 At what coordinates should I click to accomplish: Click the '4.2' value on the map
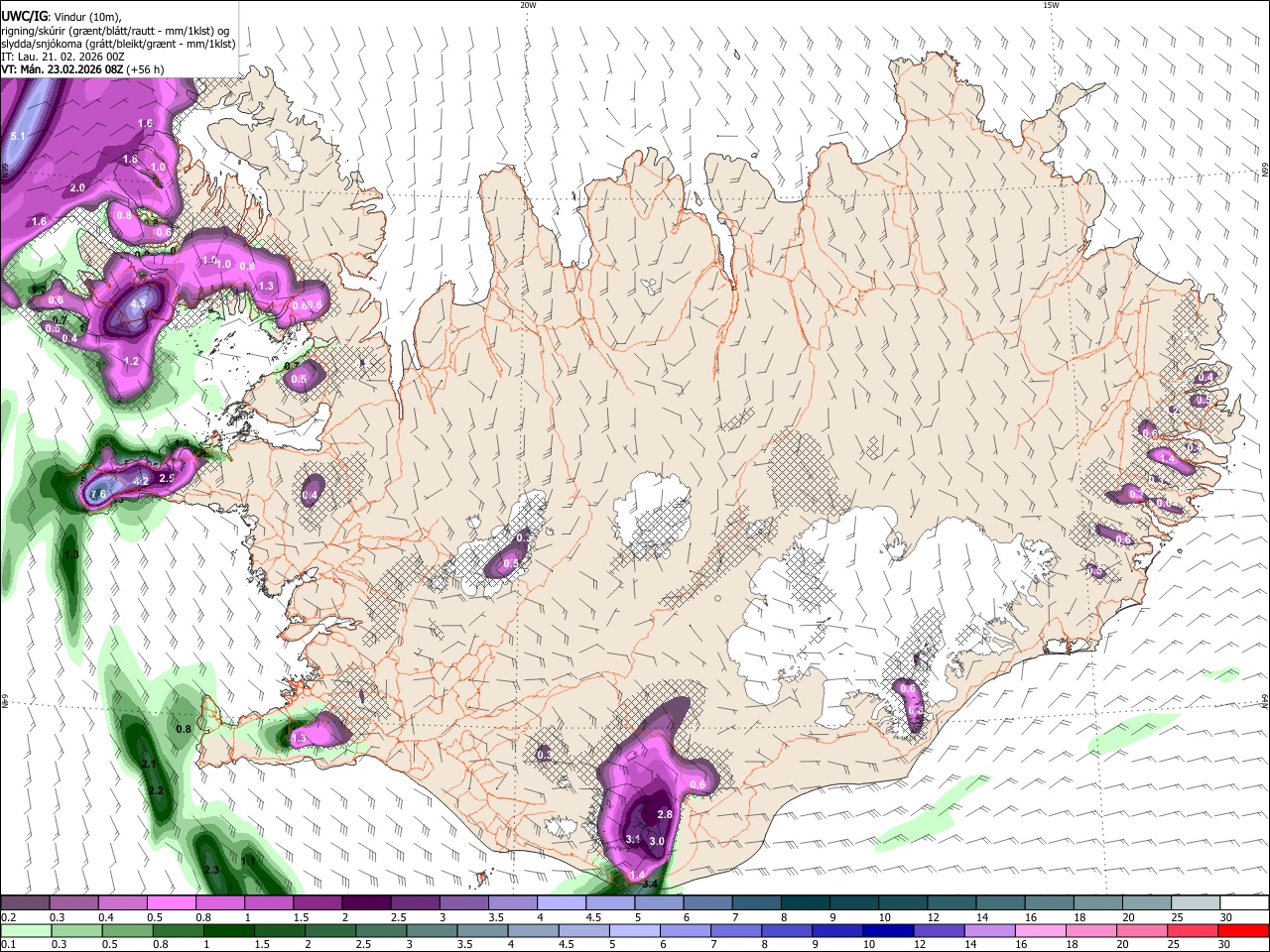tap(141, 481)
